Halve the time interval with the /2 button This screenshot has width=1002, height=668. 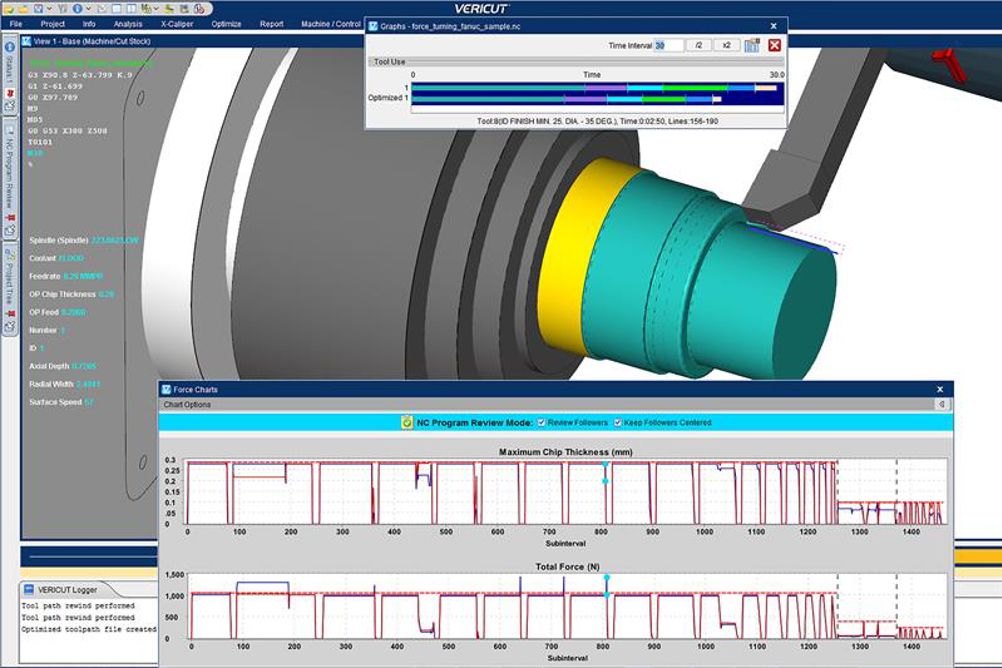698,45
